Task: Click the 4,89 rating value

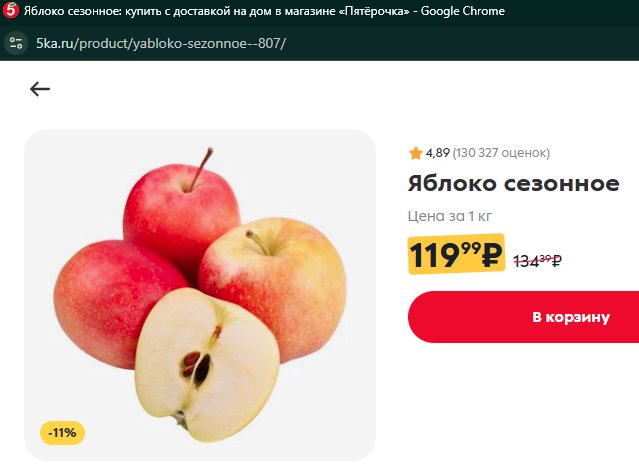Action: (x=438, y=153)
